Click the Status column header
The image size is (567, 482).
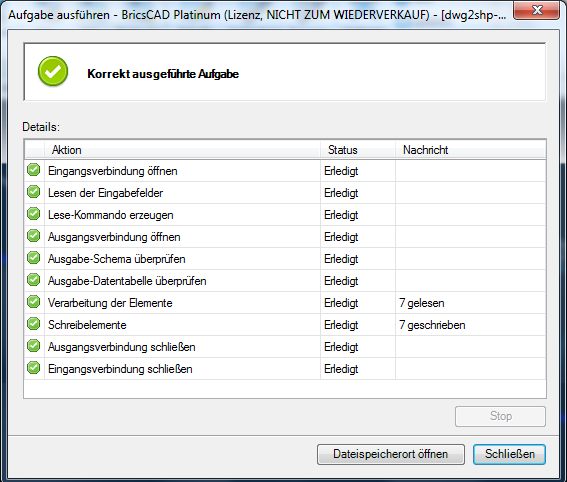coord(358,150)
